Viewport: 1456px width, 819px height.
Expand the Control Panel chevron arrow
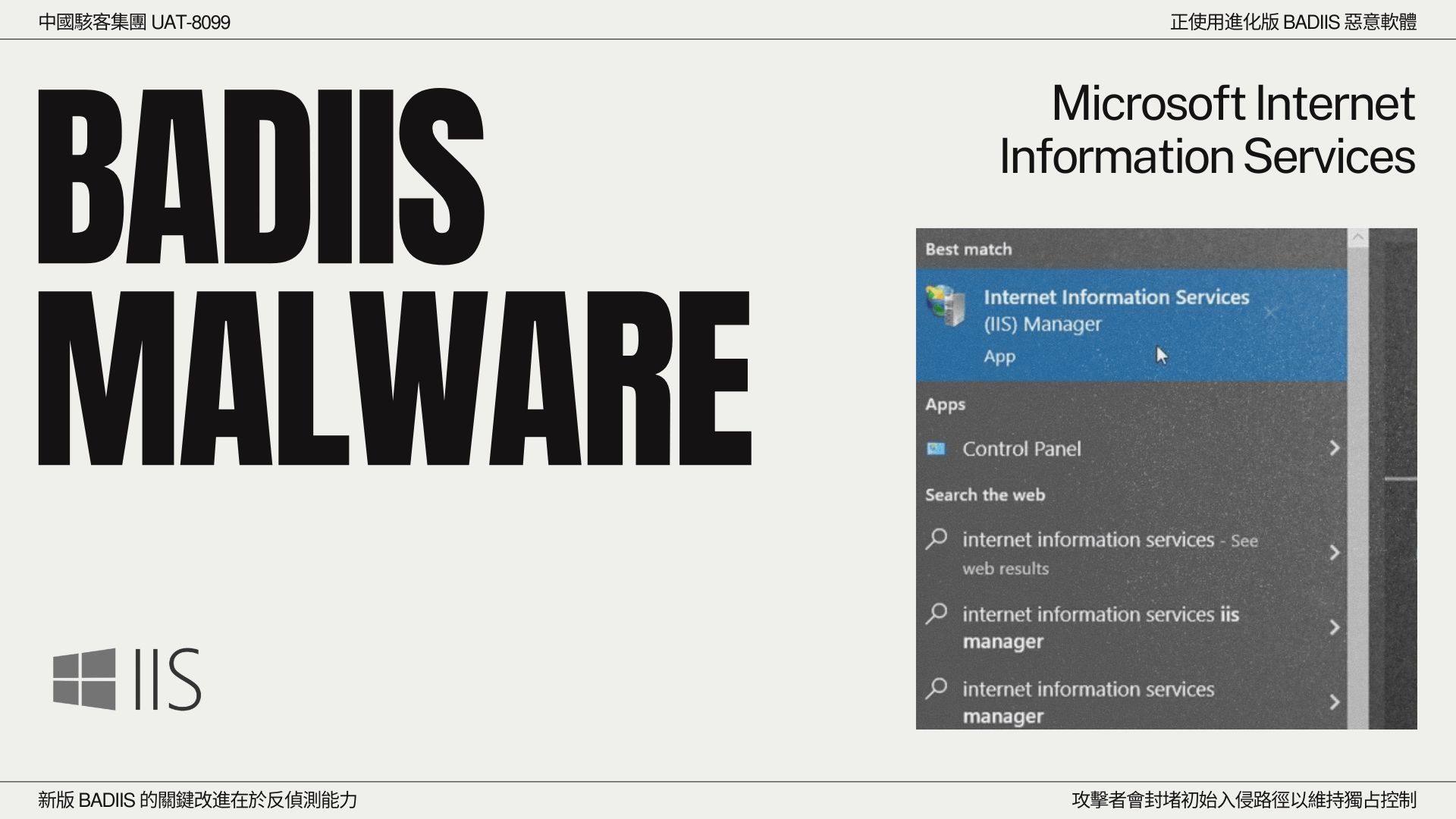[x=1334, y=448]
